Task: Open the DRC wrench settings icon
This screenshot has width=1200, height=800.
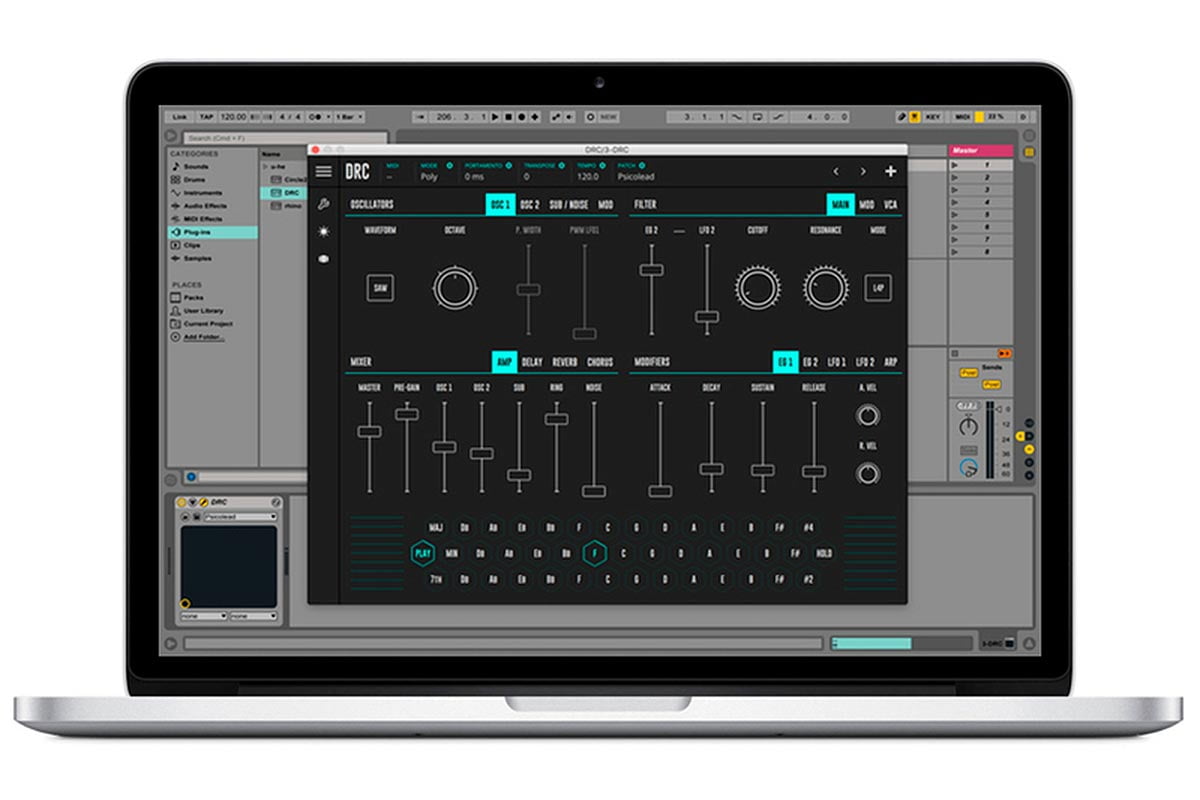Action: (323, 204)
